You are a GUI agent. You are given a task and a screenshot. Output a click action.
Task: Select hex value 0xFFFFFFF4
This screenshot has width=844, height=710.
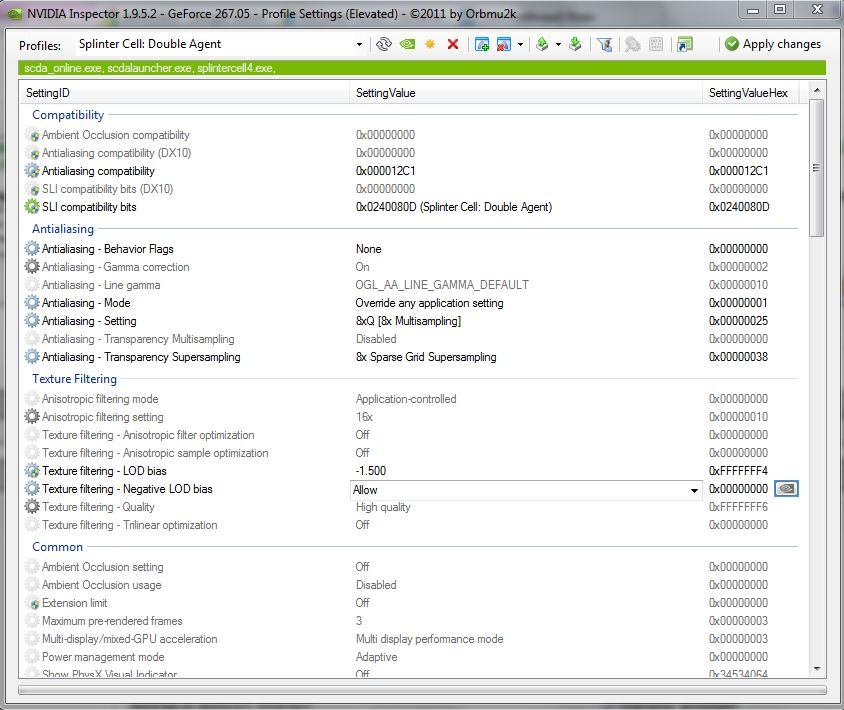(x=738, y=471)
